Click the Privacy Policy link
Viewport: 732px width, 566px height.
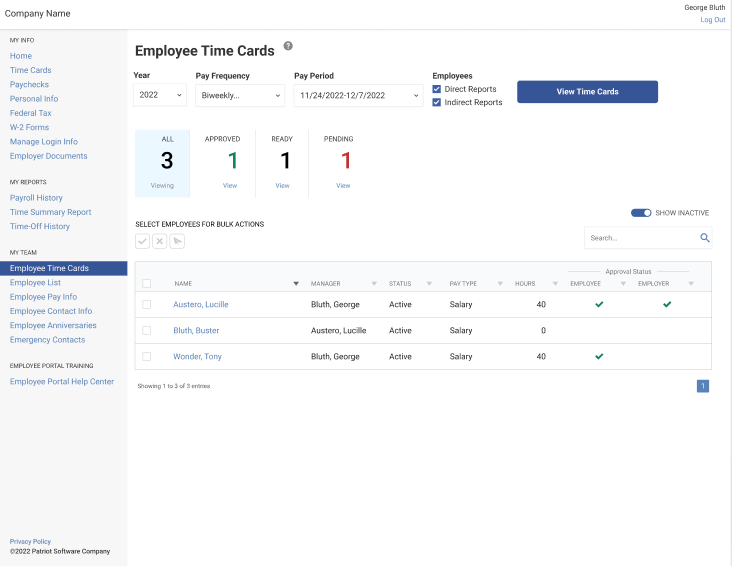[30, 542]
